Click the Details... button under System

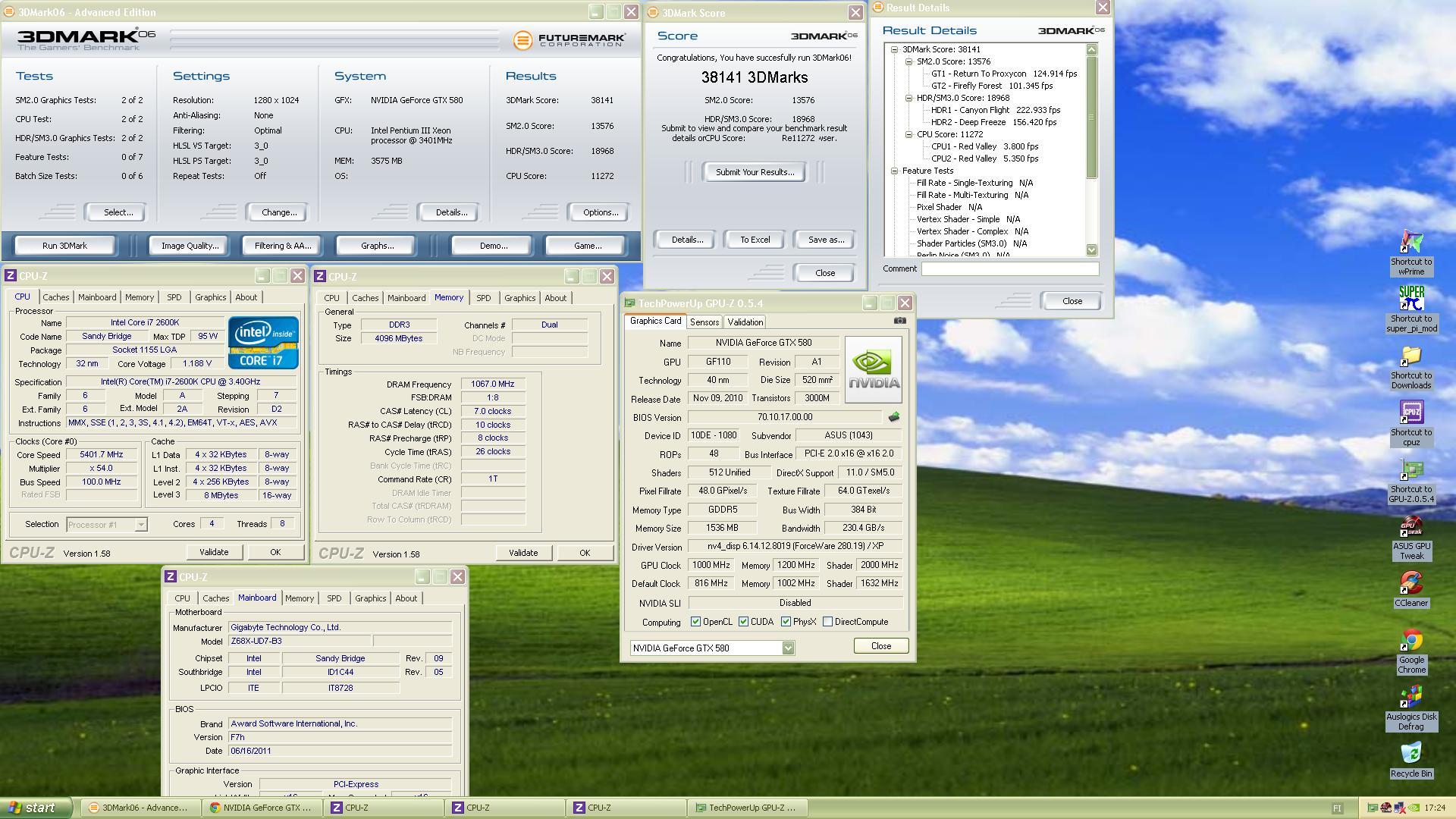point(450,212)
